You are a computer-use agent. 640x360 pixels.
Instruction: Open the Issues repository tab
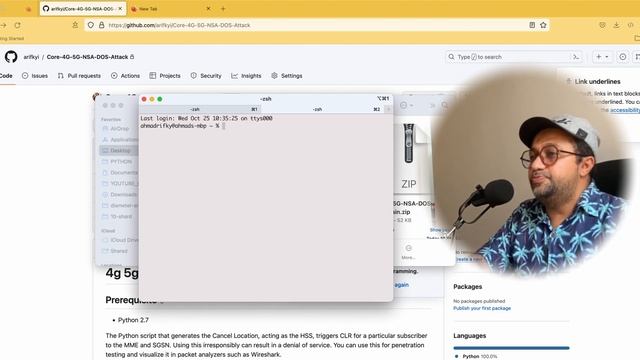35,76
